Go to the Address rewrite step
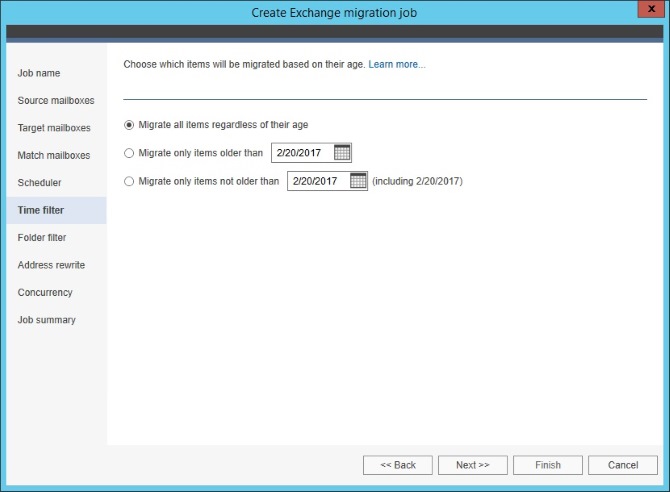 pos(51,265)
